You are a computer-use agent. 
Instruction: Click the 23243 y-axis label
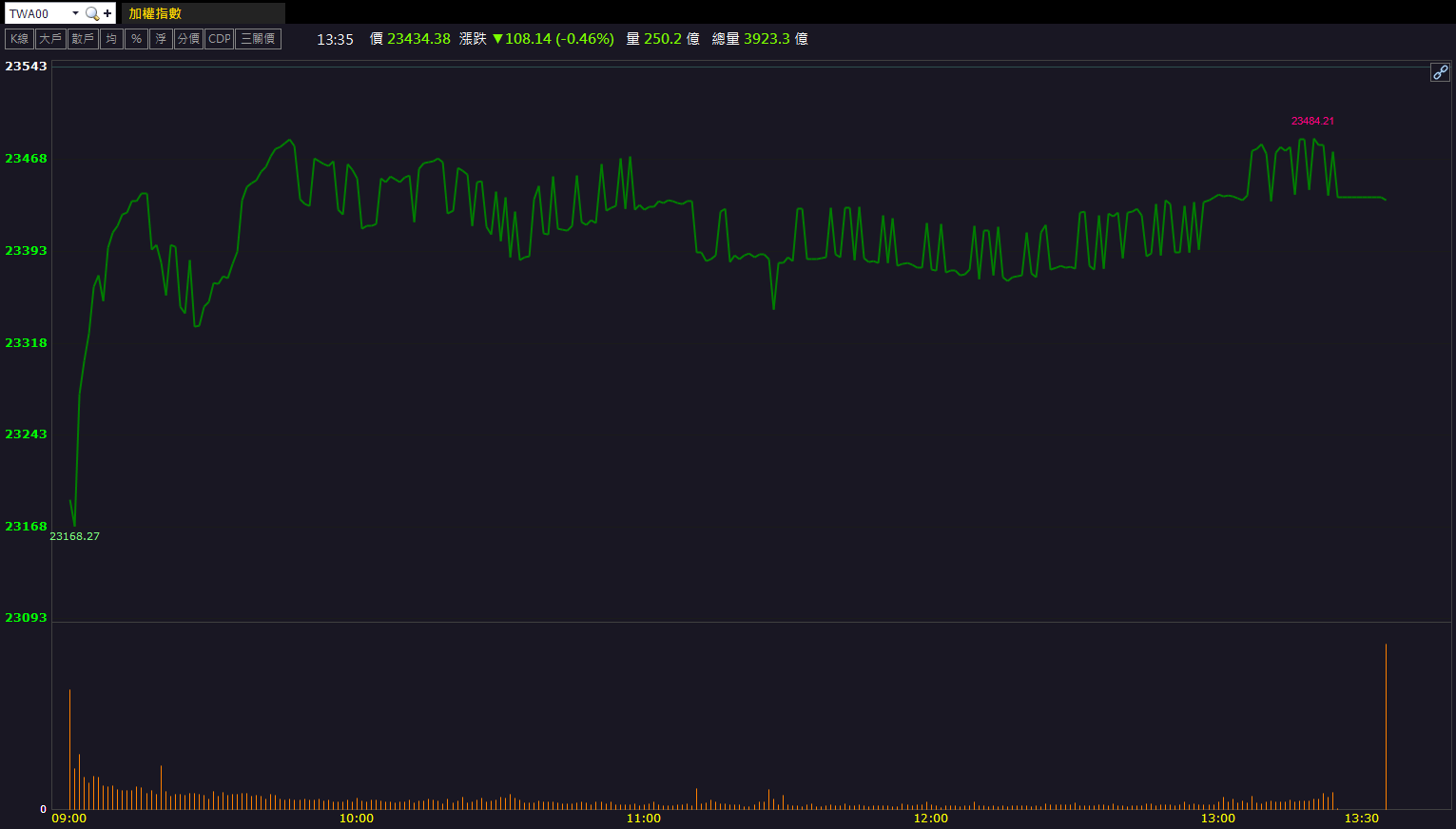[26, 434]
